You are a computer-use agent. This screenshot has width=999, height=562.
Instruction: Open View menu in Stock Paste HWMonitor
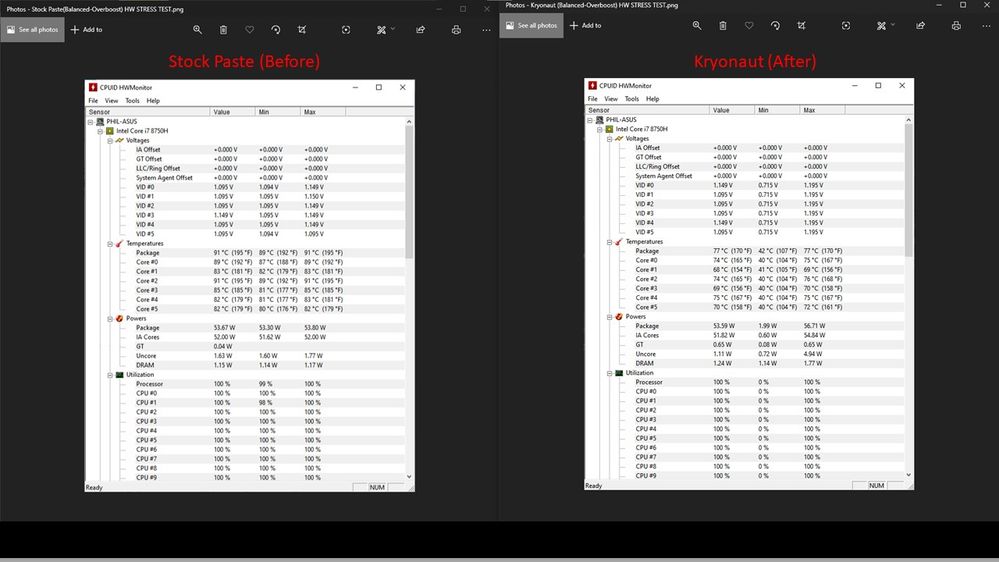111,101
